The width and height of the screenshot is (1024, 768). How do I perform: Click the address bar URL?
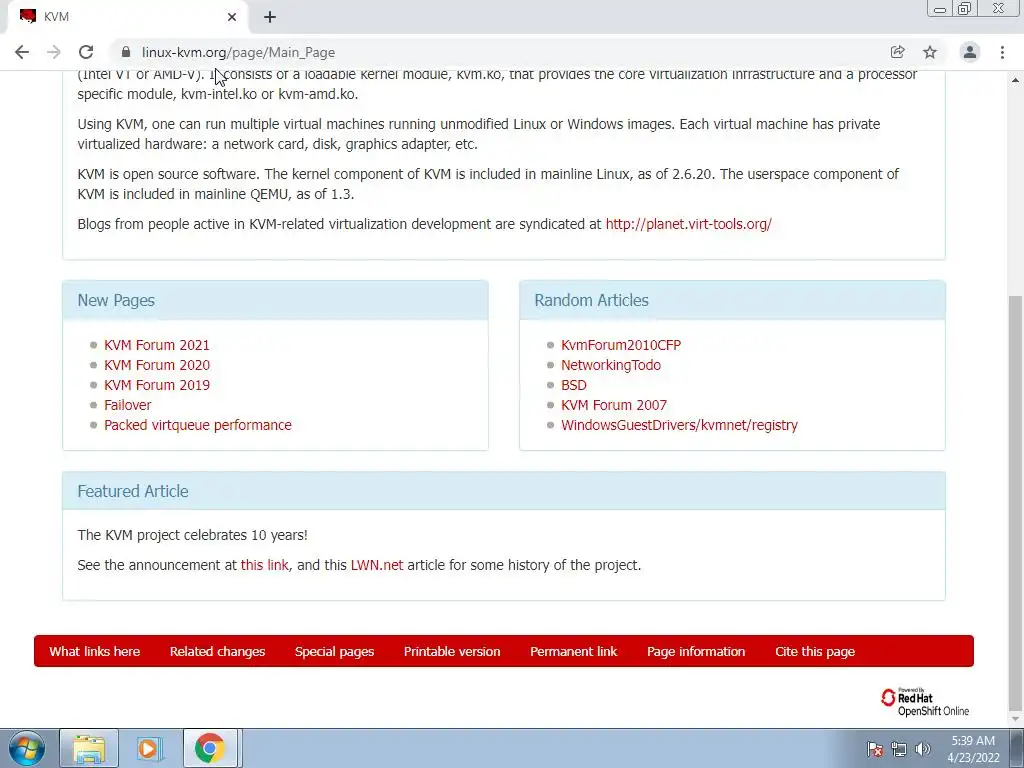(238, 52)
